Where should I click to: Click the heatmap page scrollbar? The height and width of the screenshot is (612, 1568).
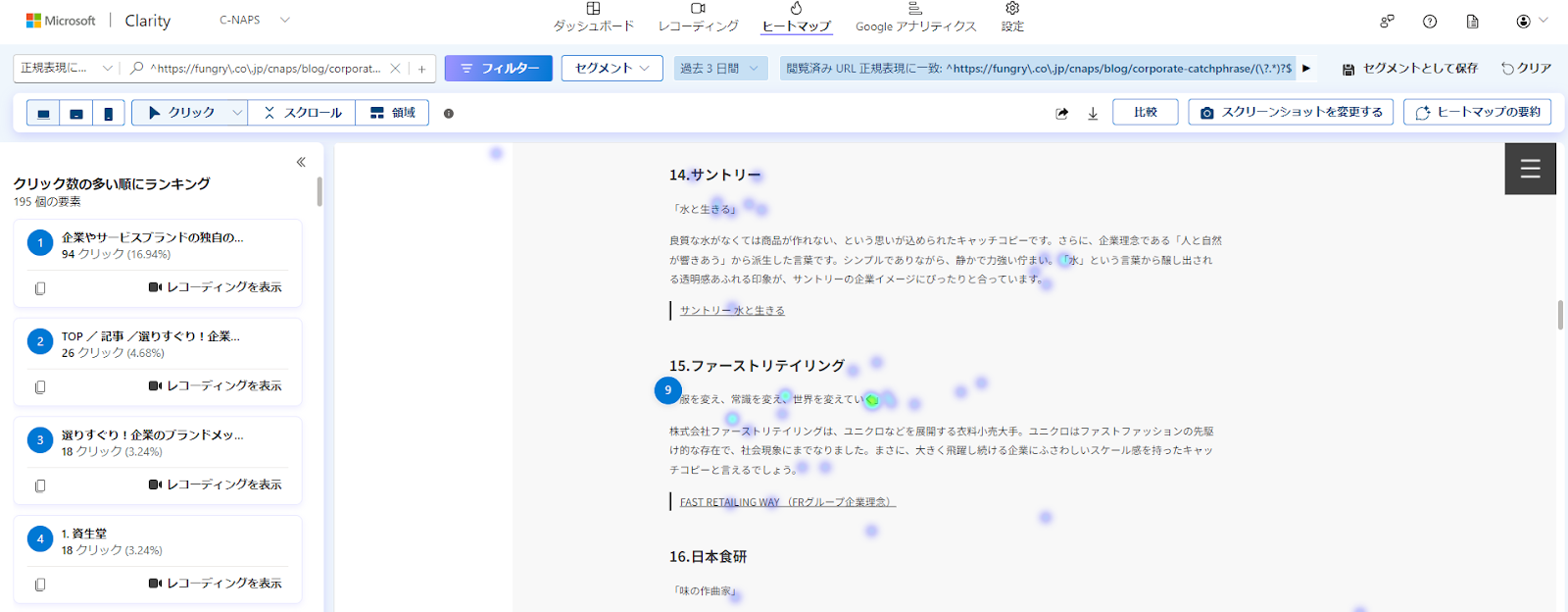click(x=1560, y=315)
